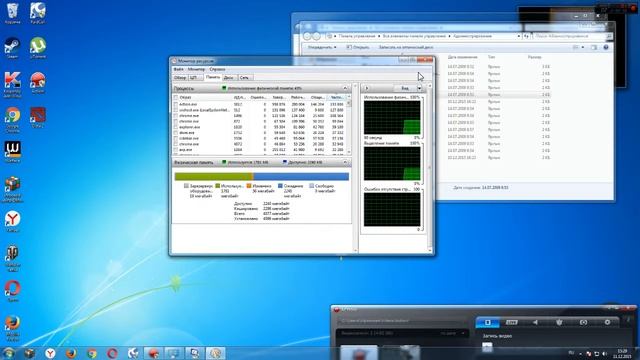Click process list vertical scrollbar

349,124
